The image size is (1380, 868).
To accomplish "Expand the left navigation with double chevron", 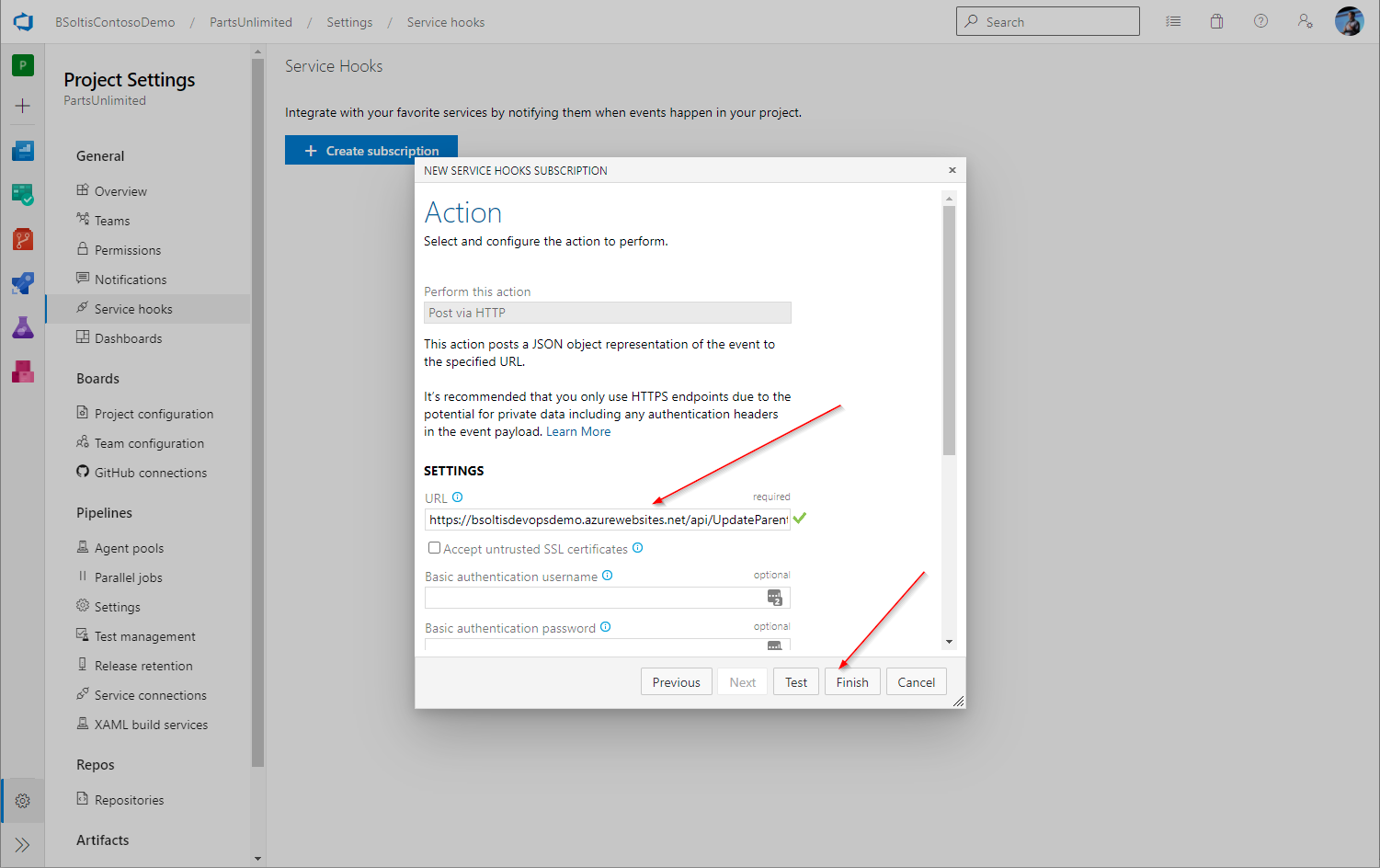I will (23, 845).
